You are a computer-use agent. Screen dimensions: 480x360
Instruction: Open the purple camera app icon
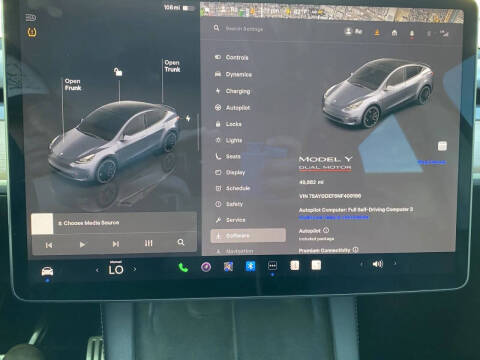pyautogui.click(x=206, y=267)
